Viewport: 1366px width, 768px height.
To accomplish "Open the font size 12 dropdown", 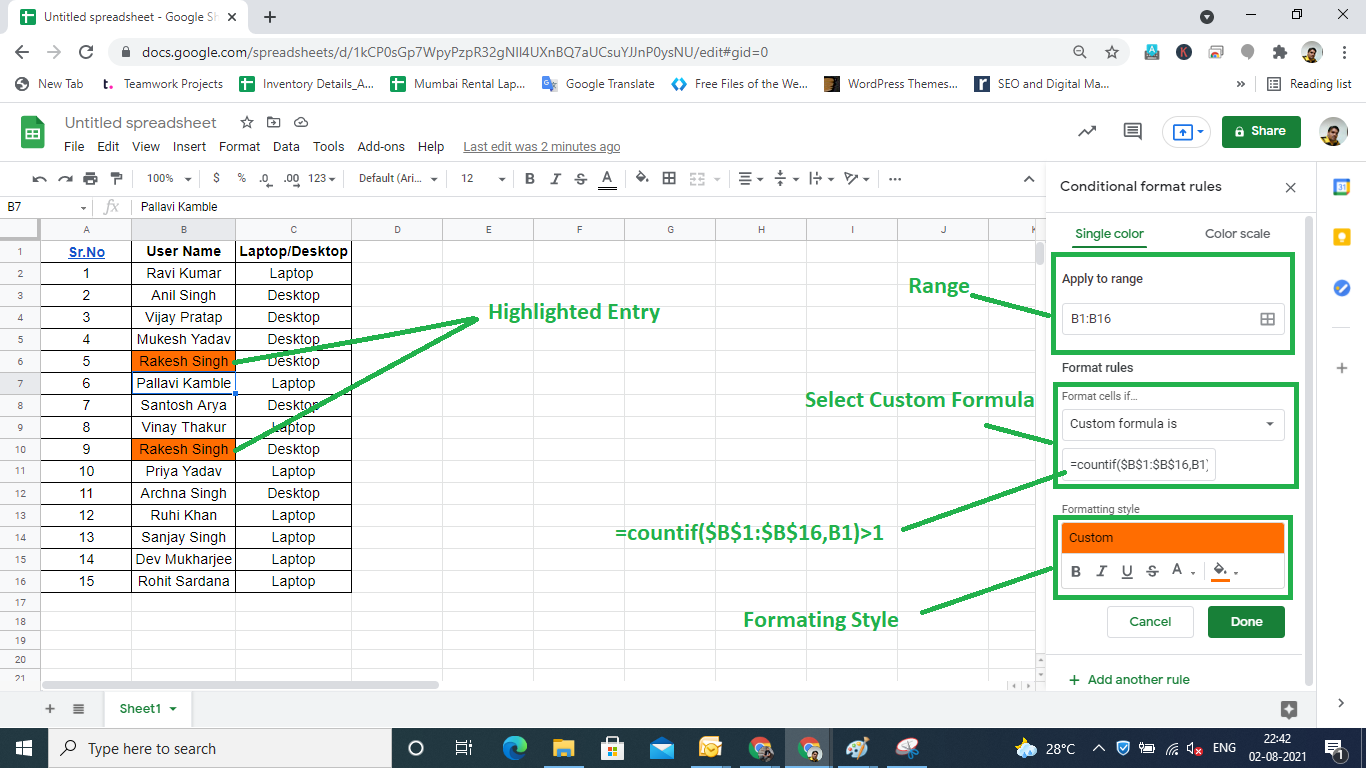I will [483, 178].
